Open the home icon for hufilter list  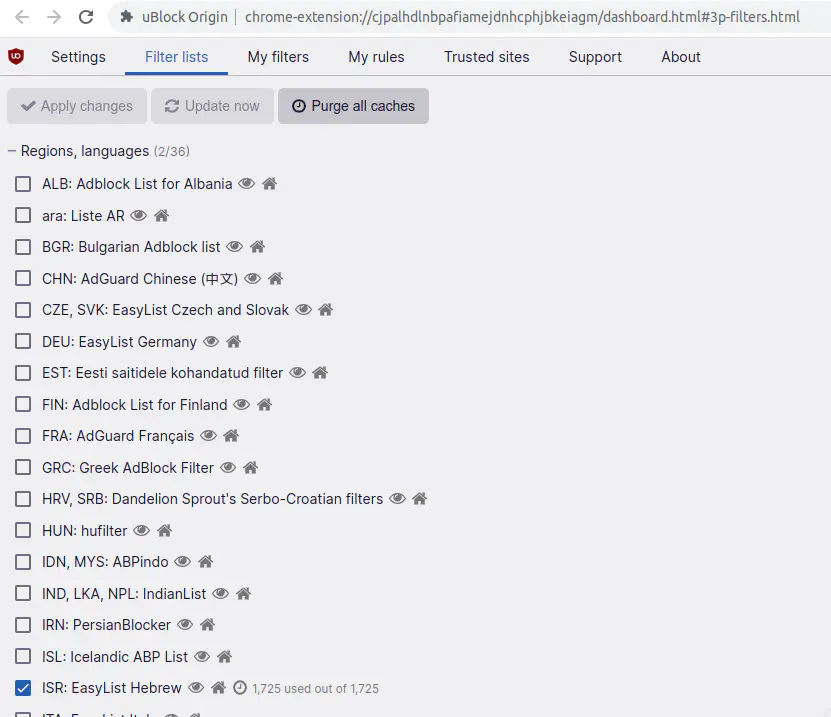(165, 531)
